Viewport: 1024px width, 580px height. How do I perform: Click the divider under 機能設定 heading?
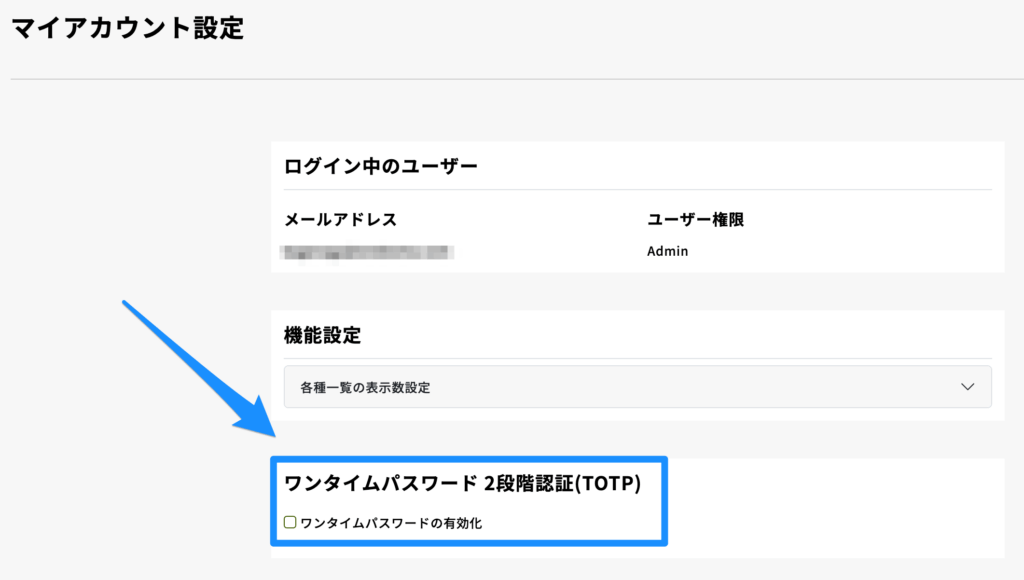pos(637,358)
